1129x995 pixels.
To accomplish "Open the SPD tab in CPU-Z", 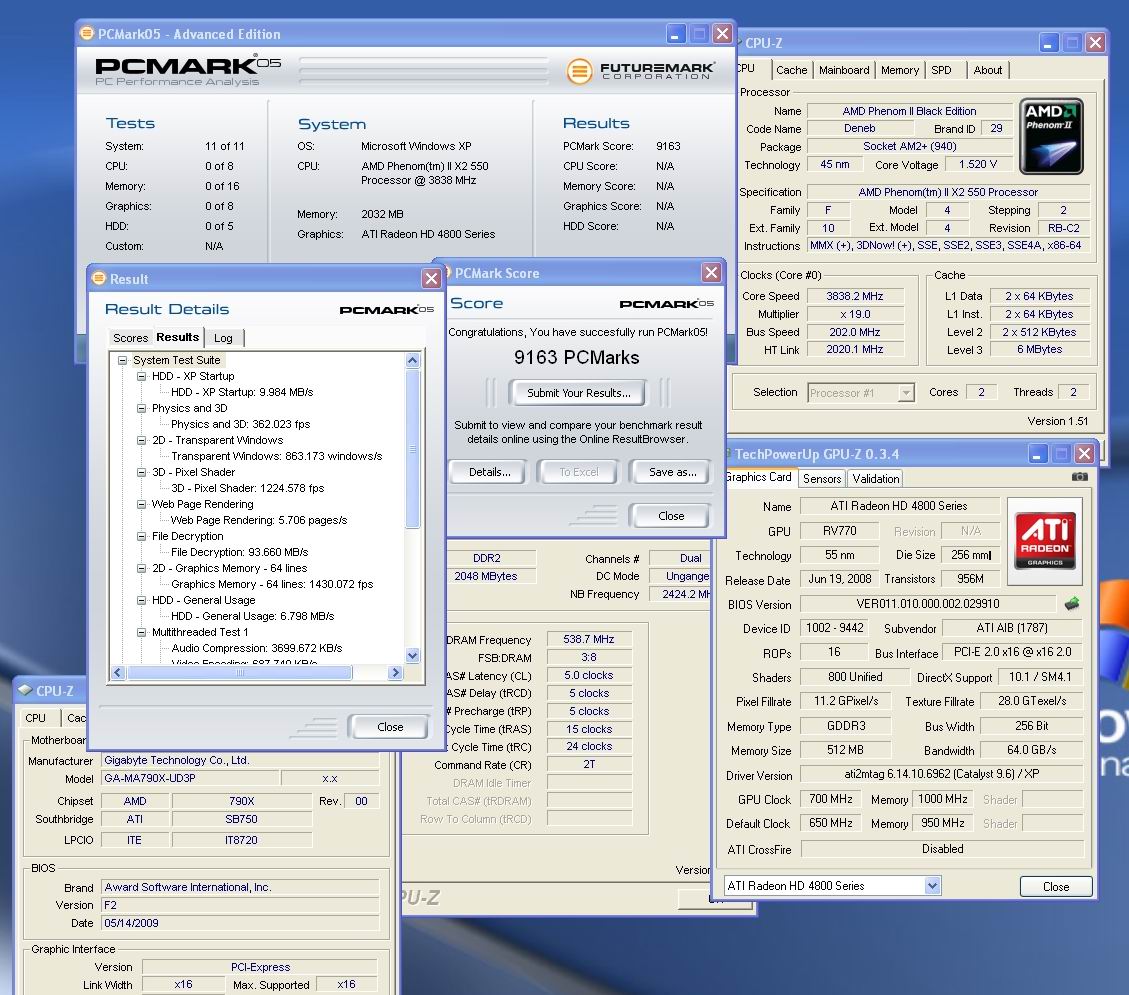I will [x=941, y=70].
